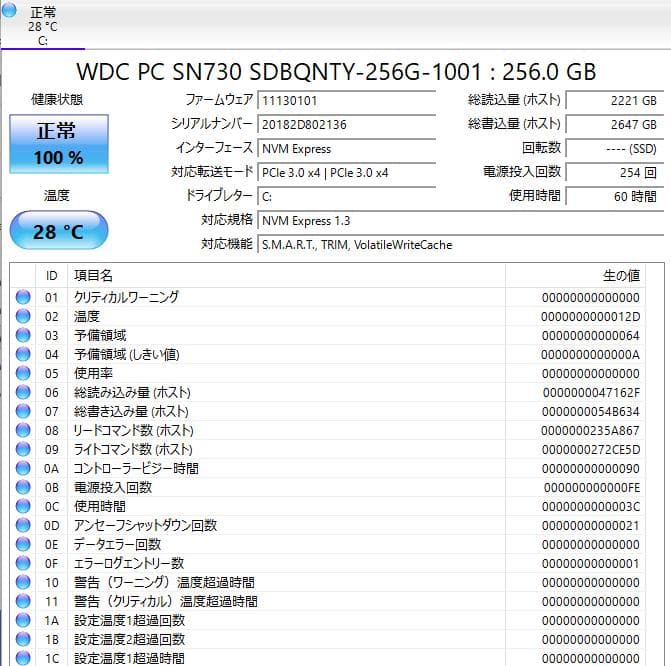
Task: Click the 生の値 column header
Action: (575, 276)
